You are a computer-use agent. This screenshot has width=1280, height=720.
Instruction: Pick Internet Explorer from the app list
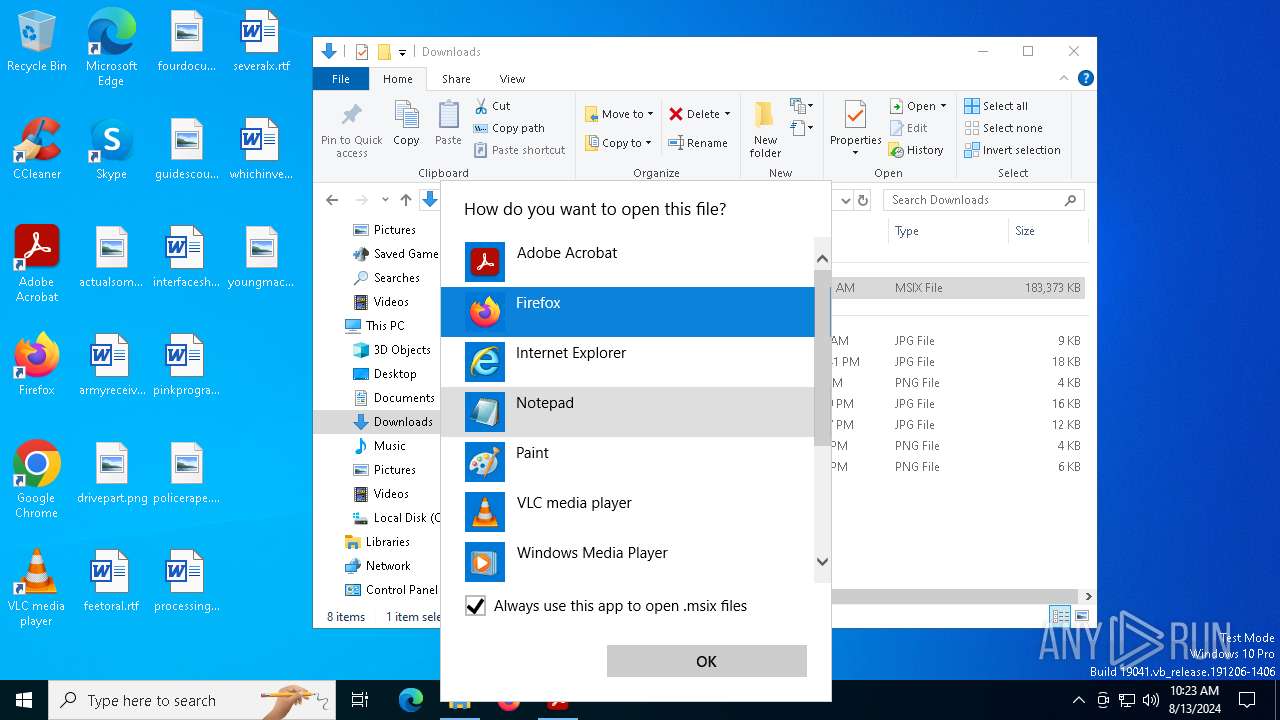[x=628, y=362]
